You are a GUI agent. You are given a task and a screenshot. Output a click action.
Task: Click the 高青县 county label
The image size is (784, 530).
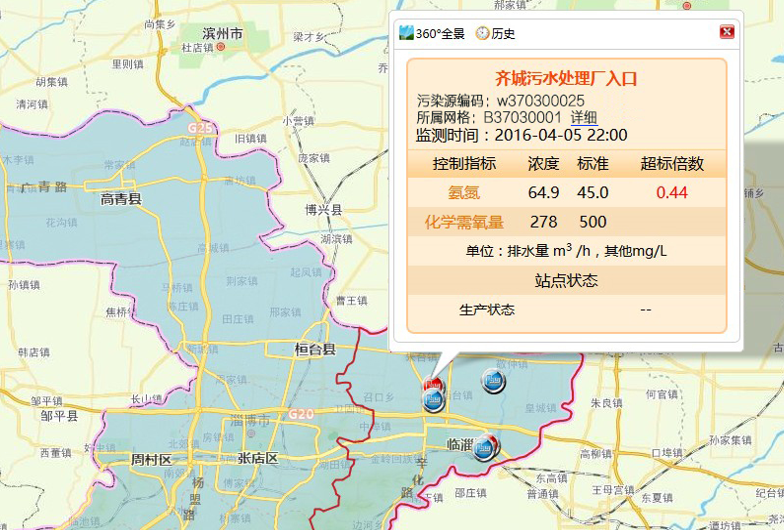pos(121,200)
